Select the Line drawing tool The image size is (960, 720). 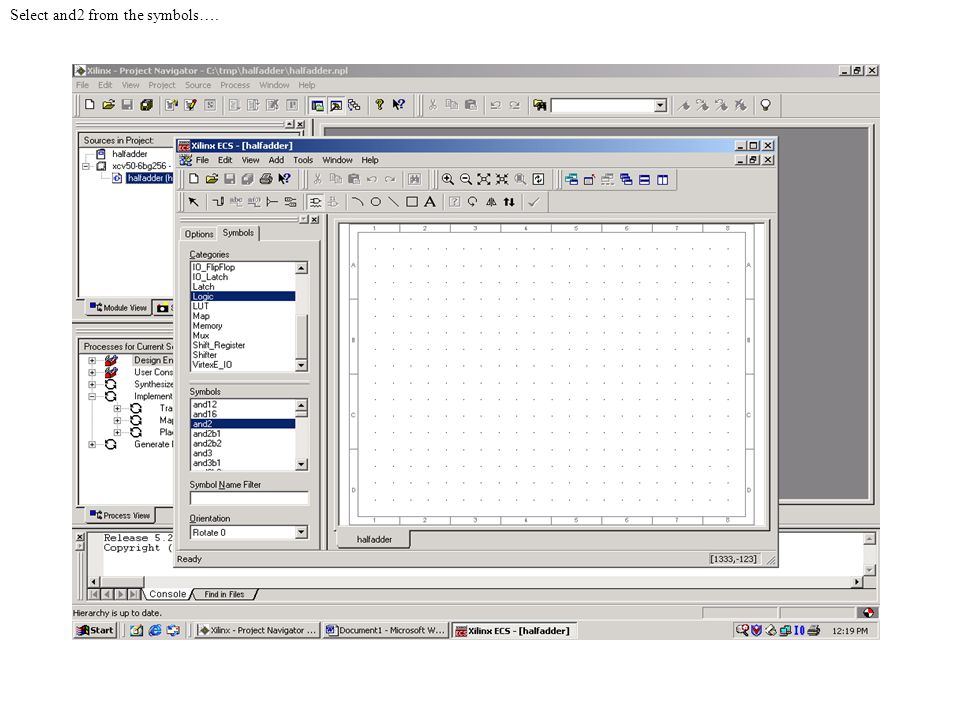point(394,201)
